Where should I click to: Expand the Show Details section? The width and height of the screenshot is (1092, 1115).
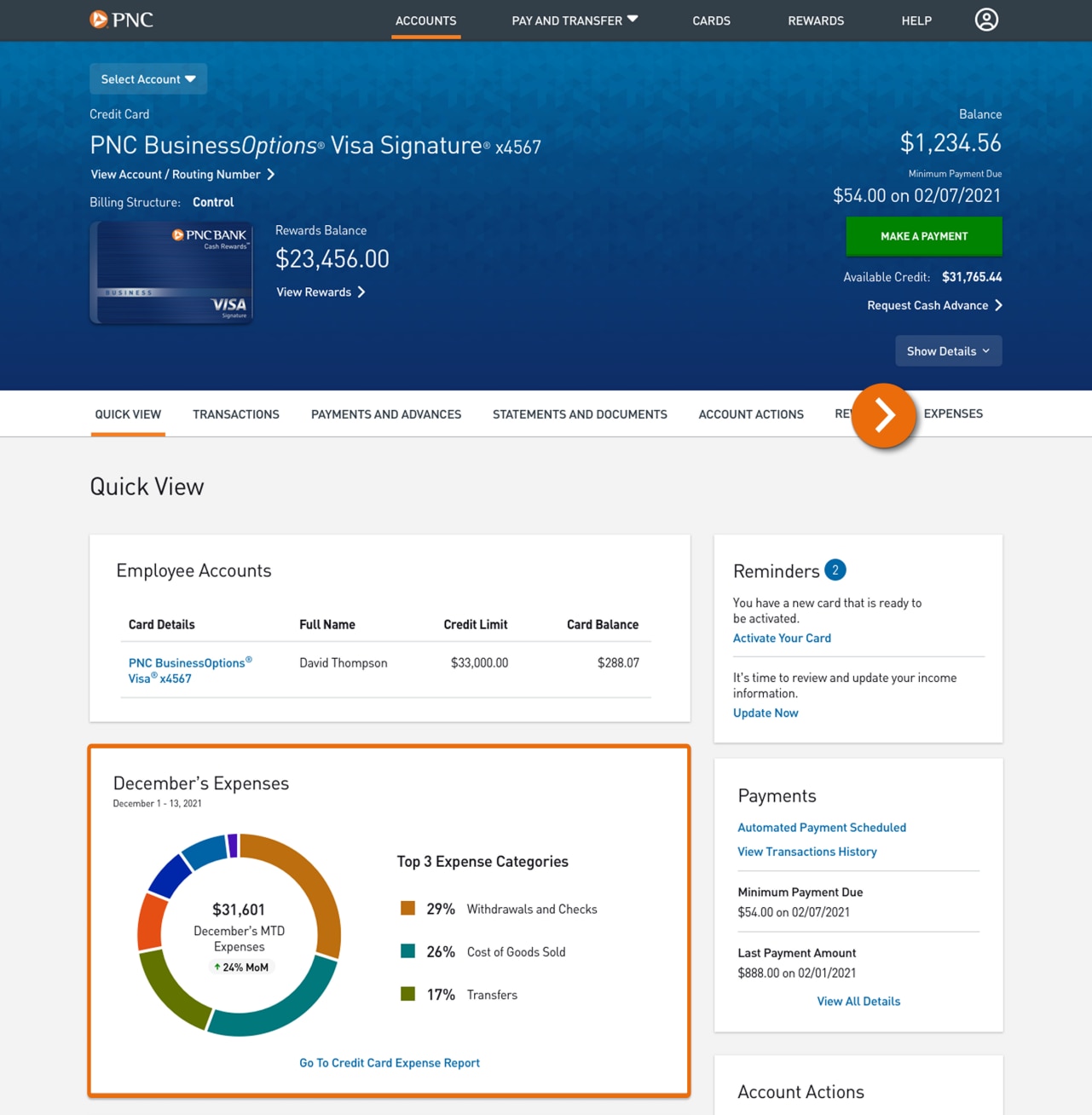948,350
